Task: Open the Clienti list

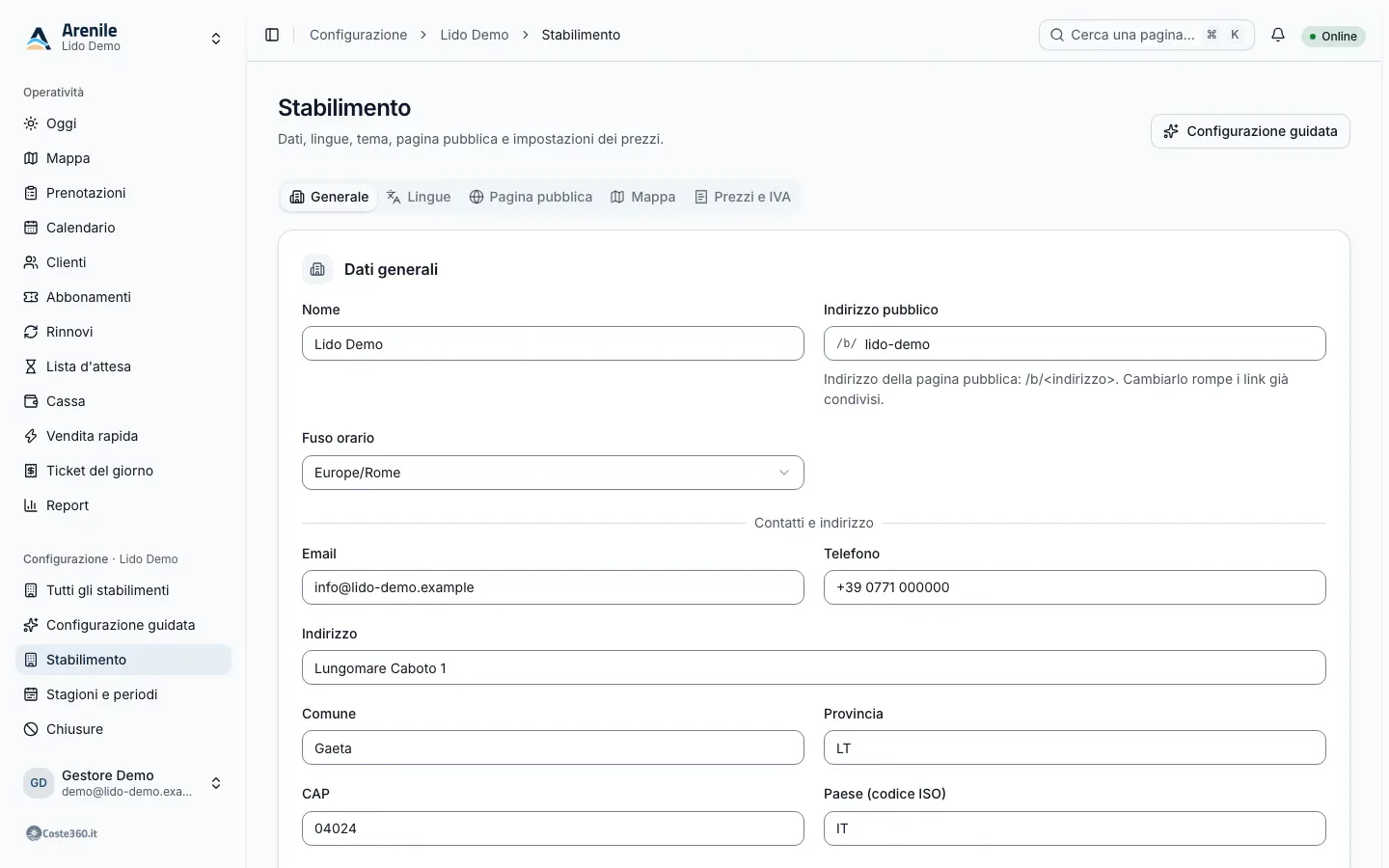Action: click(123, 262)
